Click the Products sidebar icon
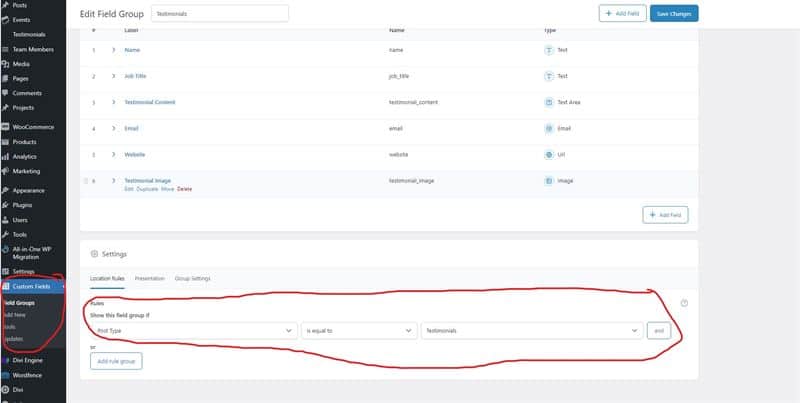The width and height of the screenshot is (800, 403). pyautogui.click(x=6, y=142)
